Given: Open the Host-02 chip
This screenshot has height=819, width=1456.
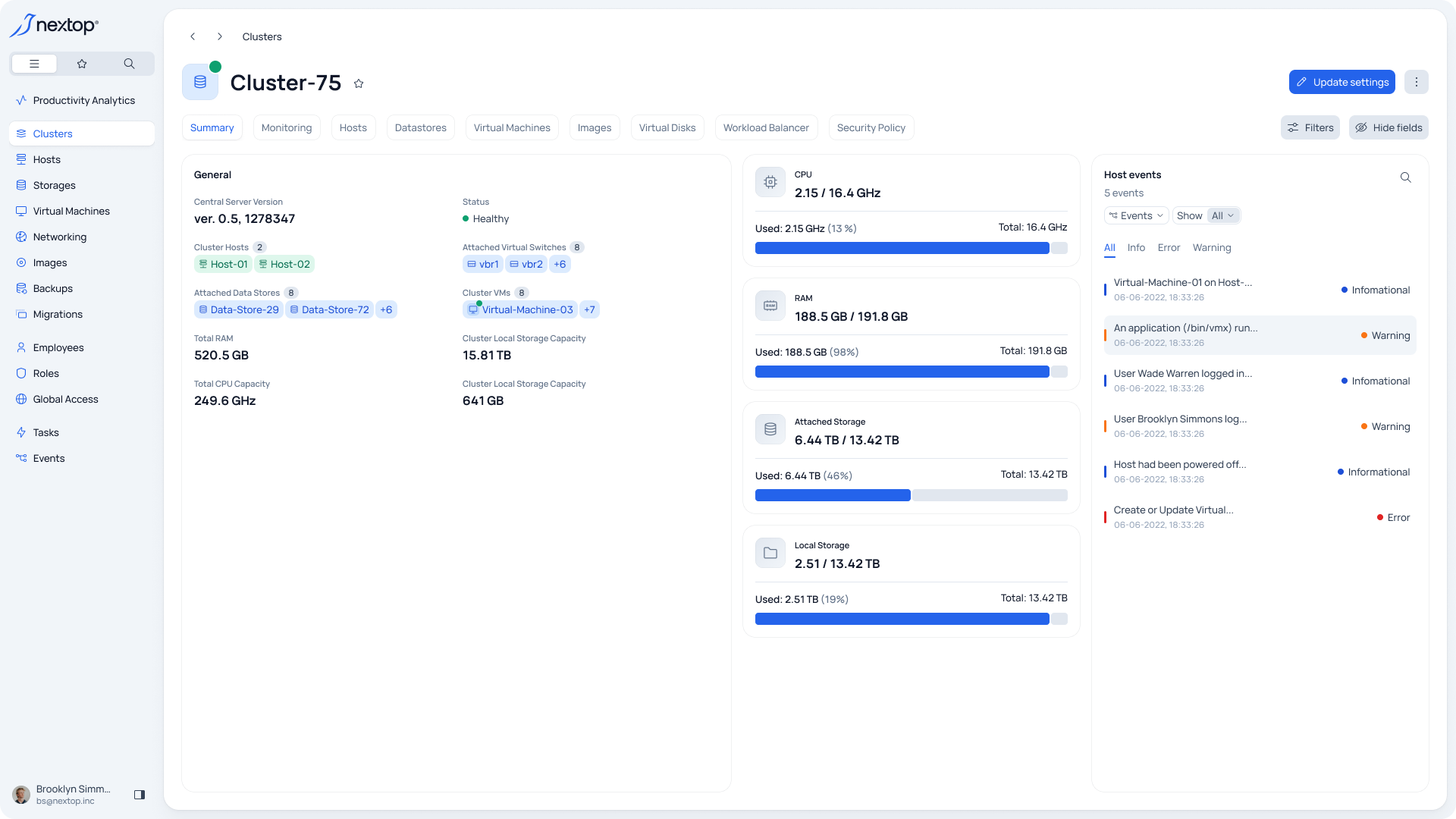Looking at the screenshot, I should pos(284,264).
